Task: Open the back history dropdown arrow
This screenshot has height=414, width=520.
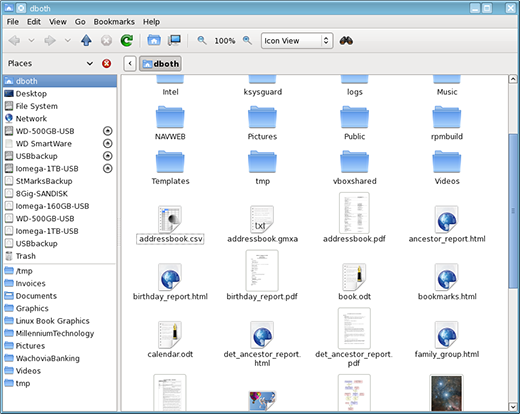Action: [31, 41]
